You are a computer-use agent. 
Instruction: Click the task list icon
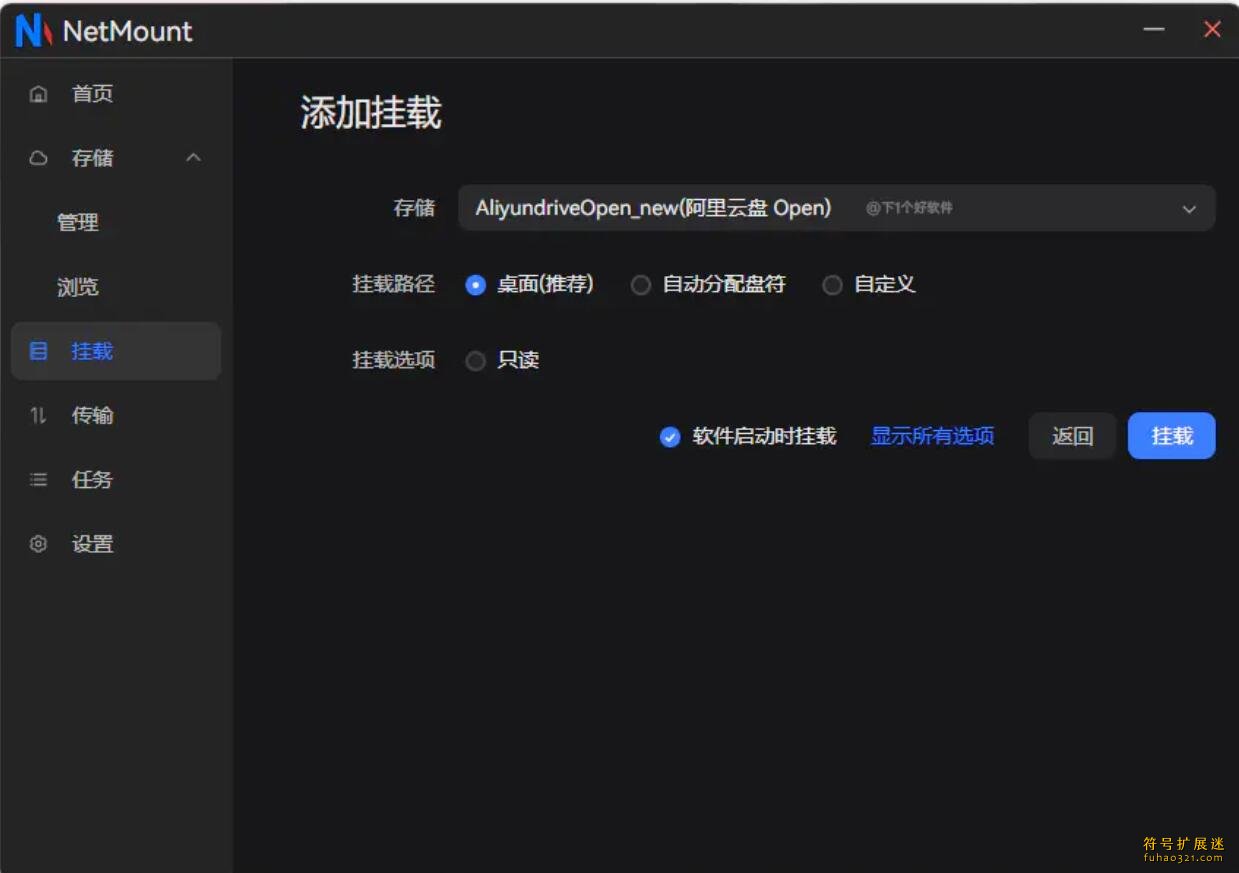coord(39,480)
